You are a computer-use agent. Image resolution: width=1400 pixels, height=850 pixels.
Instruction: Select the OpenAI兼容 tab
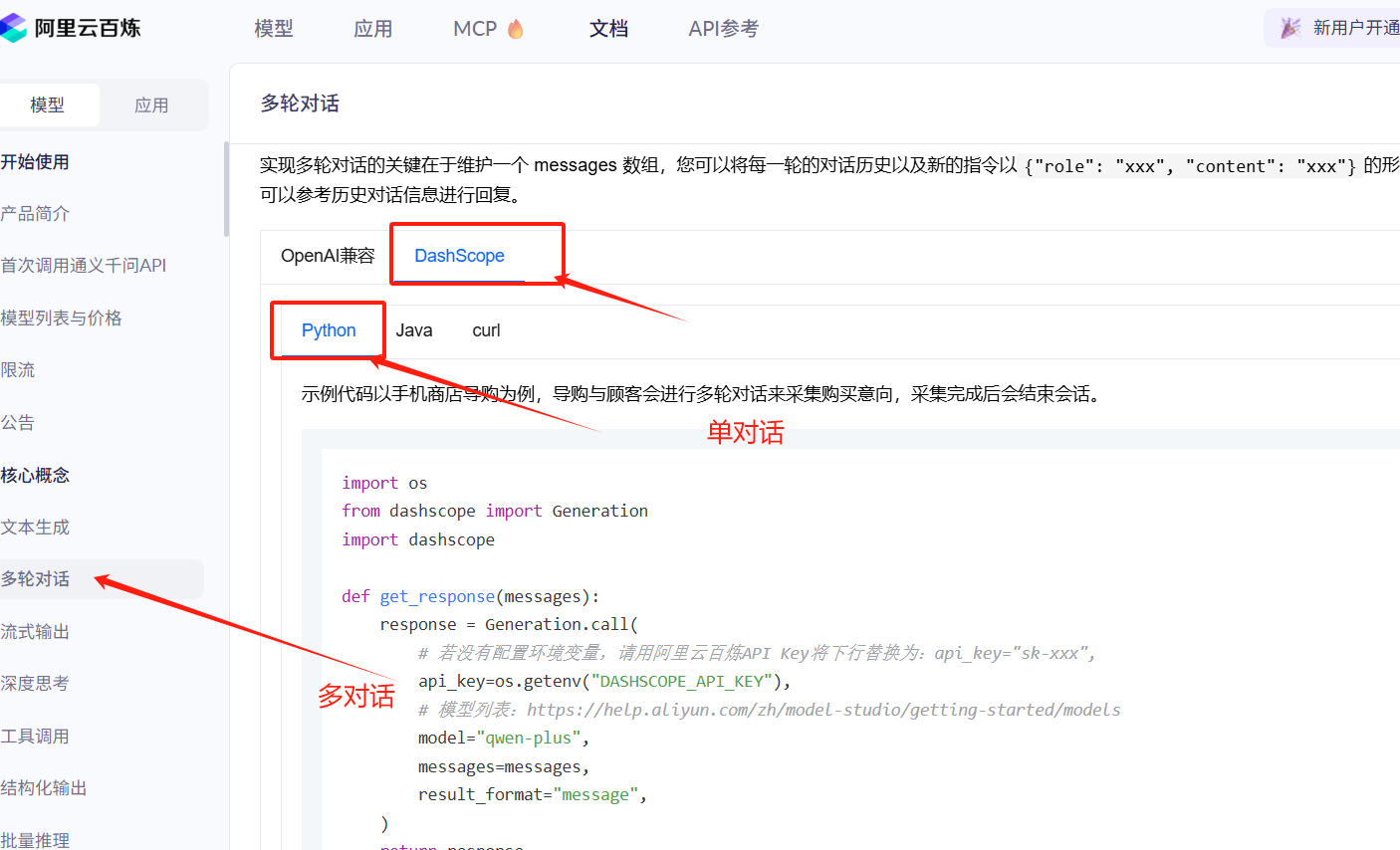328,256
